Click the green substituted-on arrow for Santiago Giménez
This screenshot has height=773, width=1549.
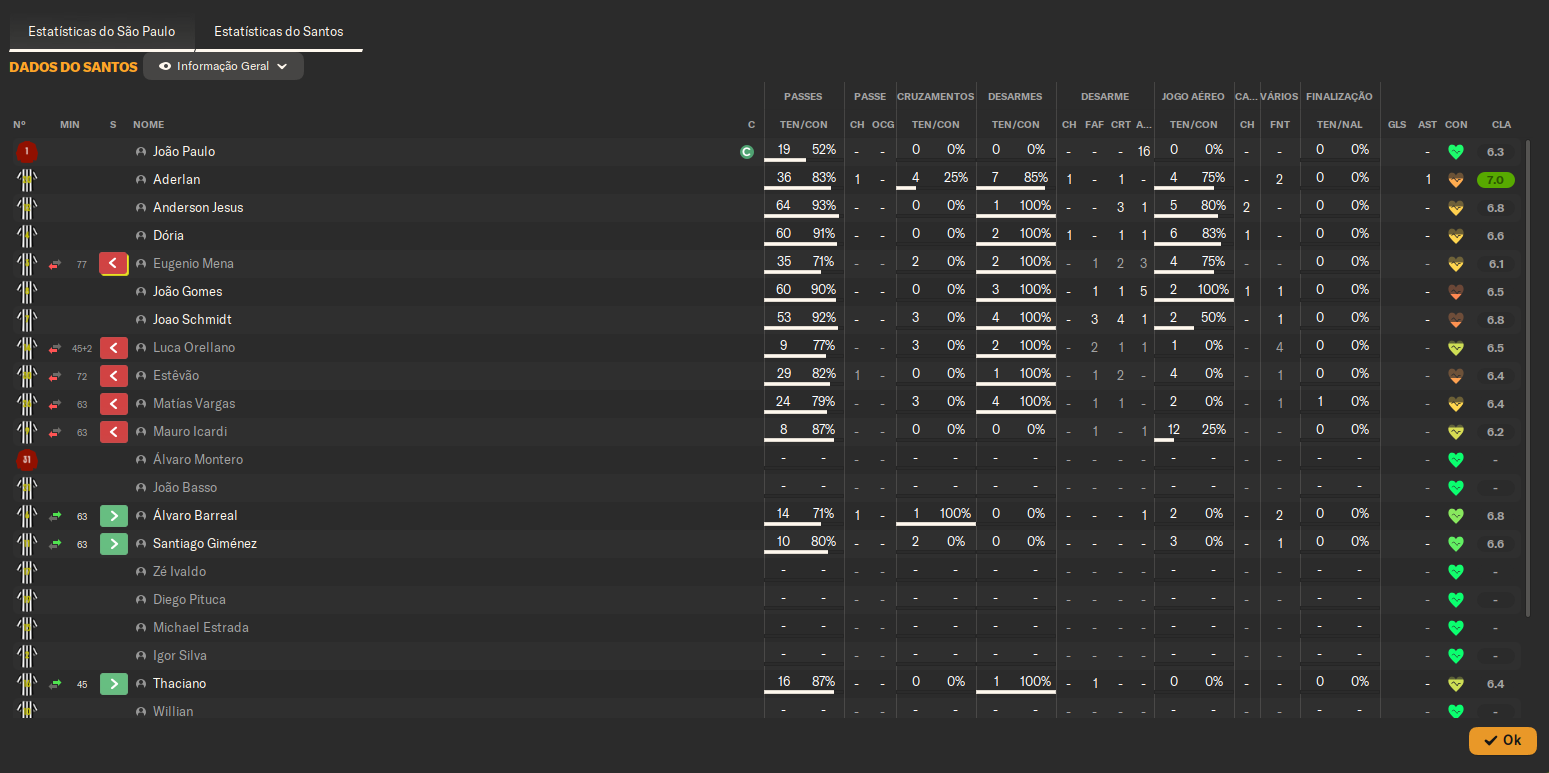(x=114, y=544)
